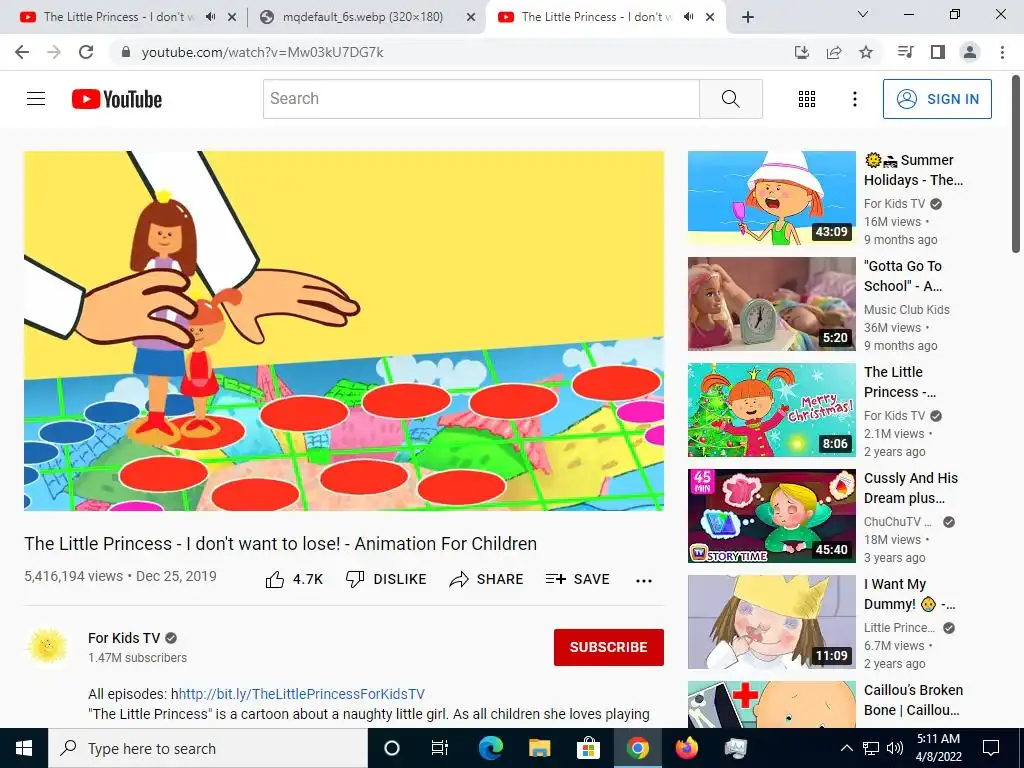Open the YouTube apps grid icon
The height and width of the screenshot is (768, 1024).
coord(807,99)
